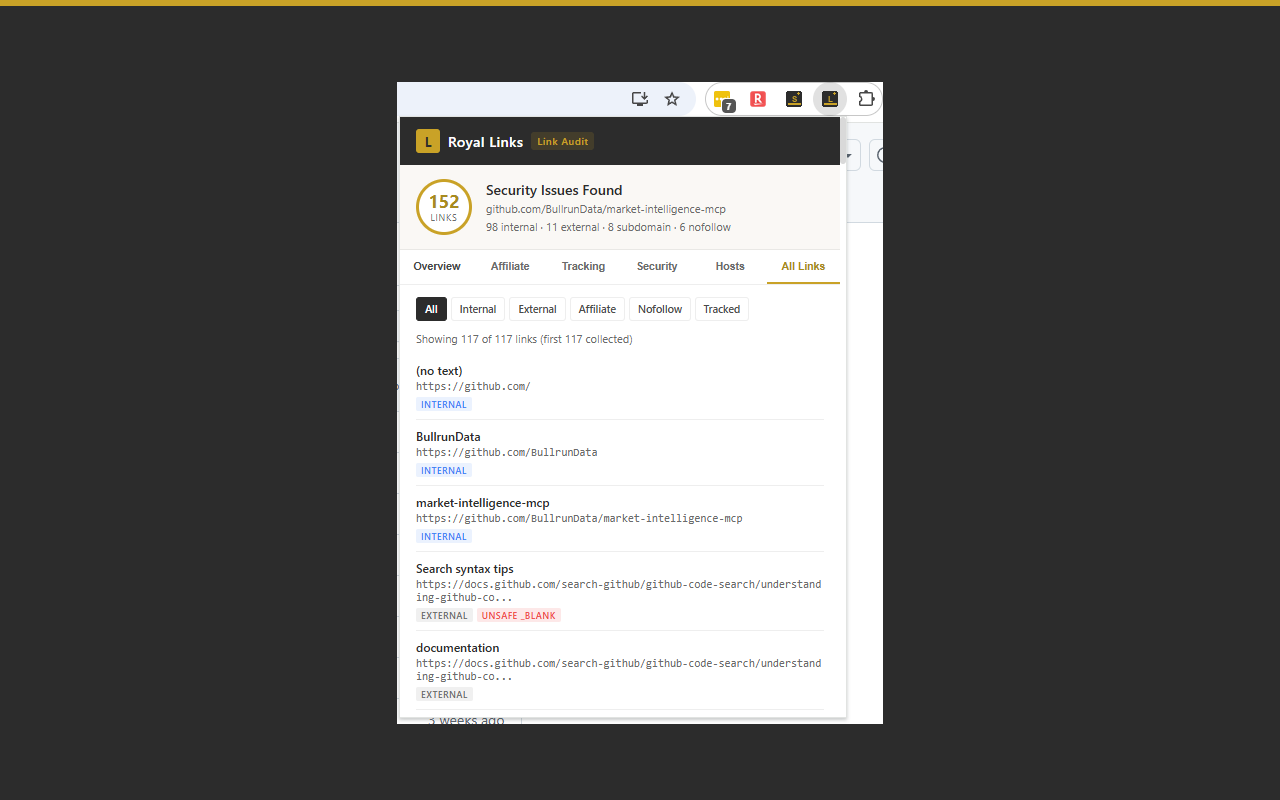Click the Royal Links L logo in popup header
The image size is (1280, 800).
point(427,141)
